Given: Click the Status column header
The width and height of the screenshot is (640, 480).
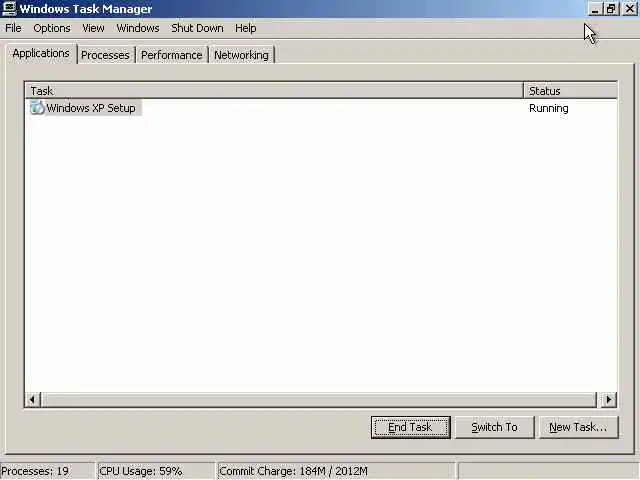Looking at the screenshot, I should [570, 91].
